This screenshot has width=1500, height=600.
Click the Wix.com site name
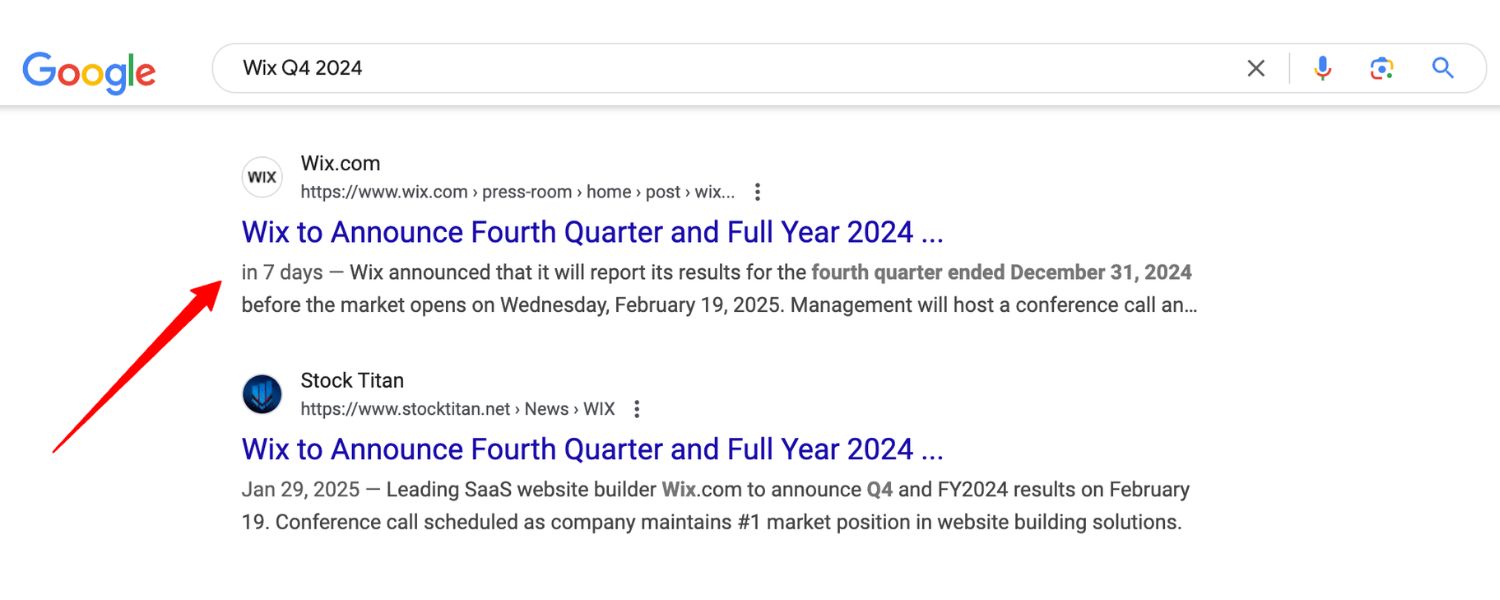pyautogui.click(x=340, y=163)
